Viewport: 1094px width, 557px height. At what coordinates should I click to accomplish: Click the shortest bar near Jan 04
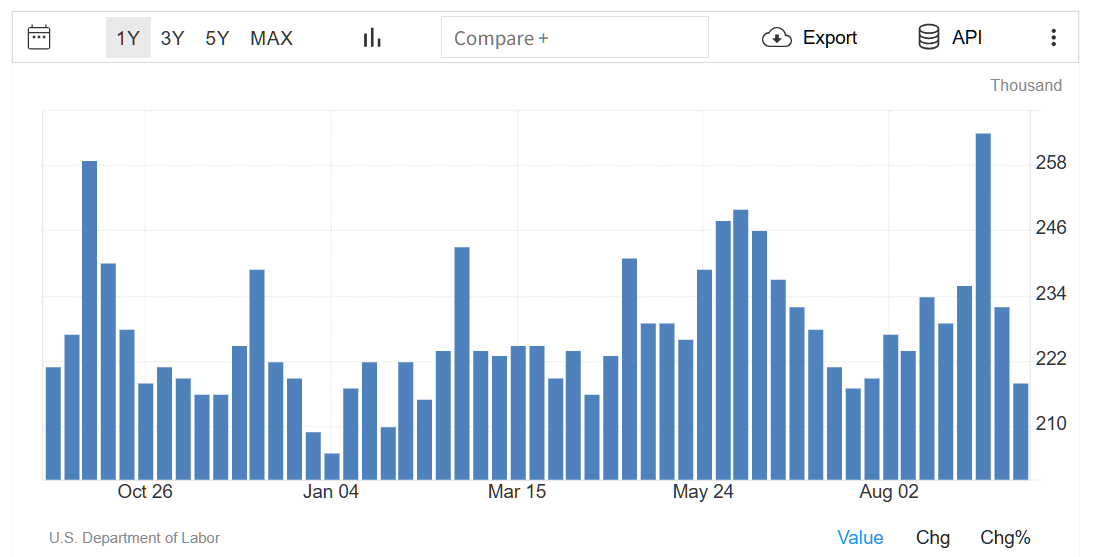[x=332, y=467]
